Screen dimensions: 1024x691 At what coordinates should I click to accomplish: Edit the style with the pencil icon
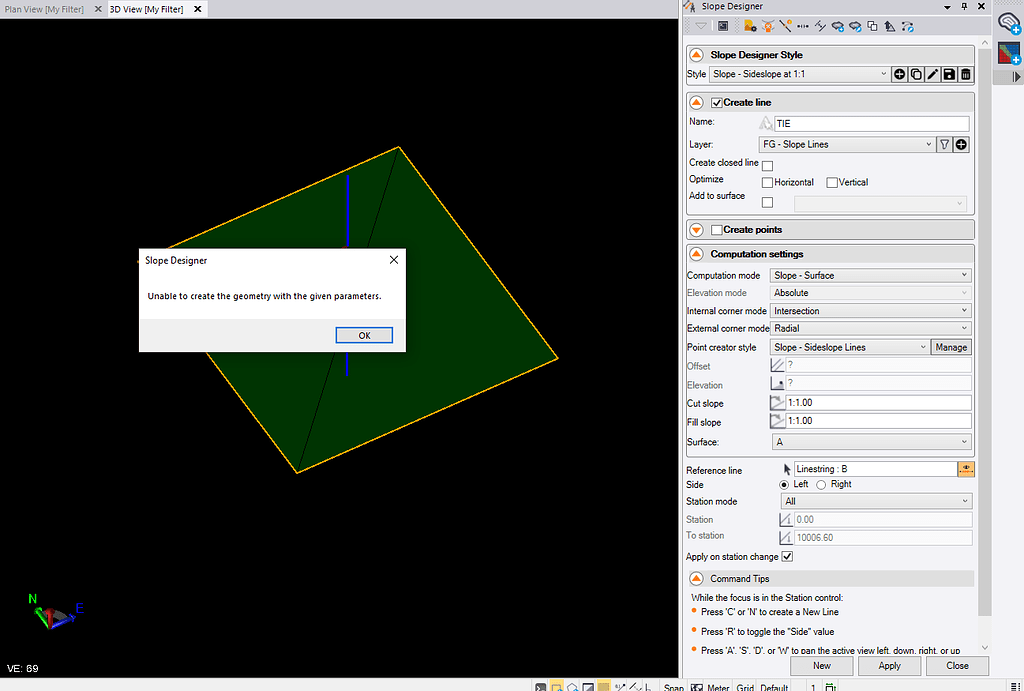(x=932, y=74)
